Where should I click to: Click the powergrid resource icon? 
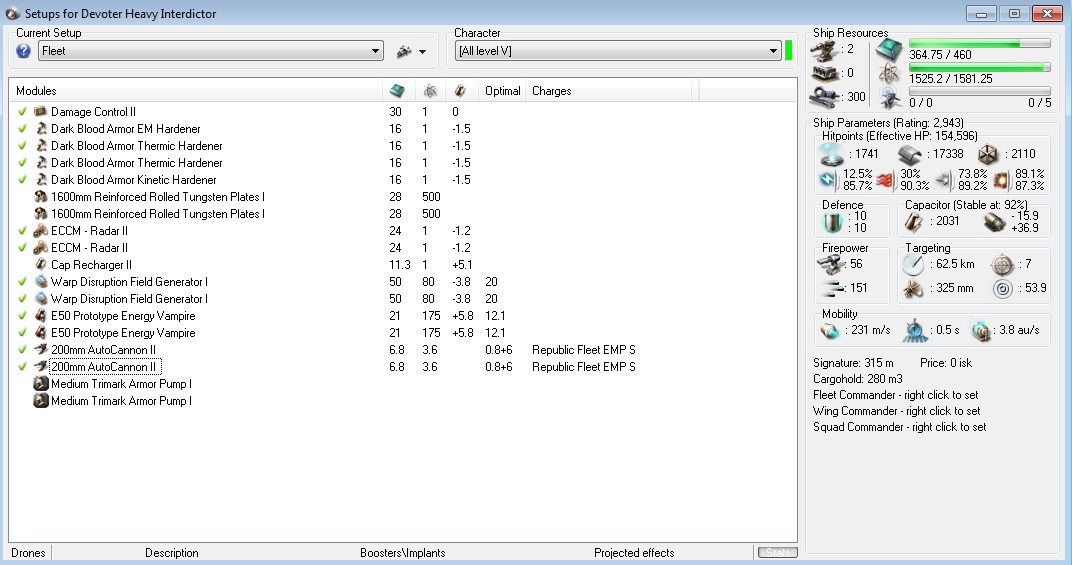(x=889, y=74)
